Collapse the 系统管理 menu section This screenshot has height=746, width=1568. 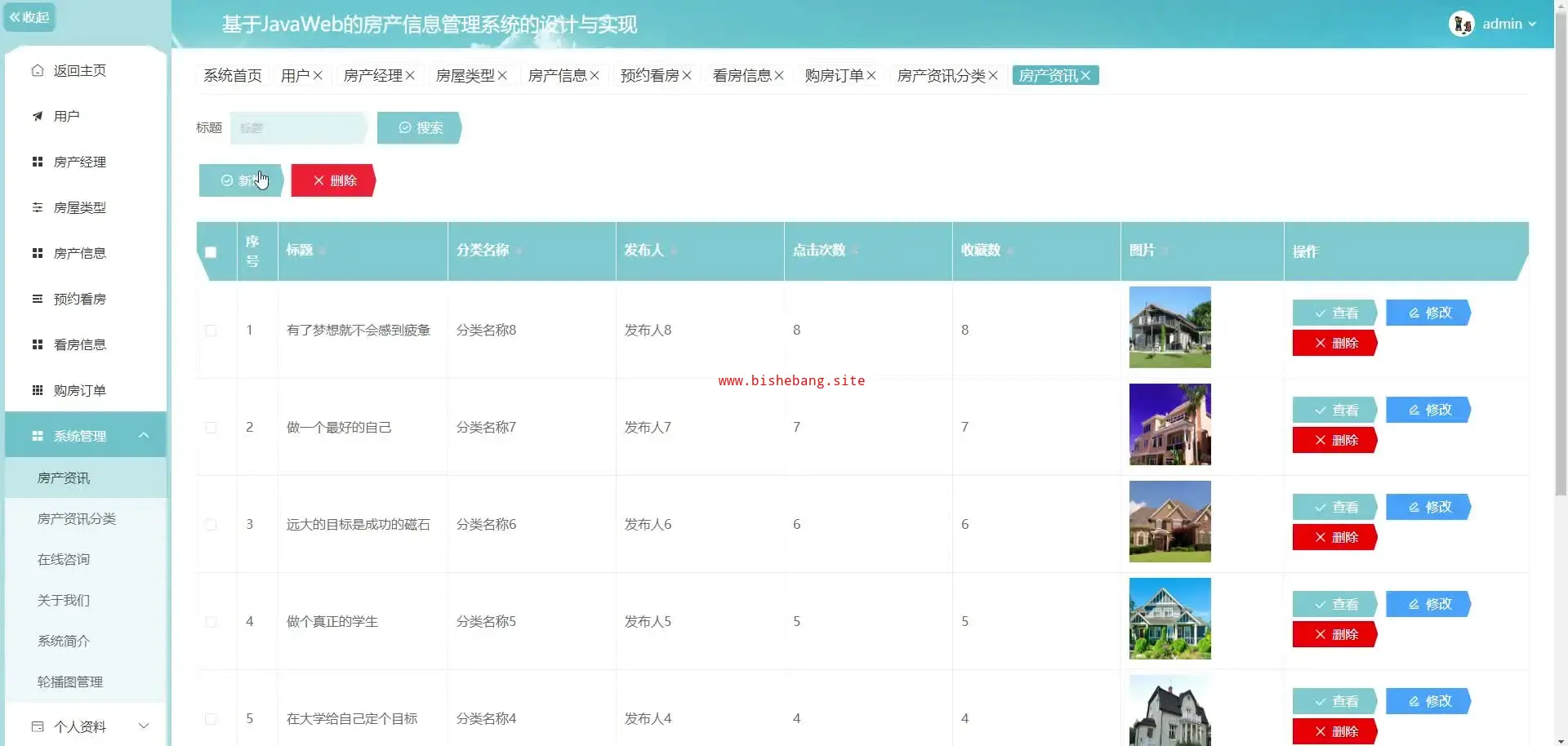144,436
